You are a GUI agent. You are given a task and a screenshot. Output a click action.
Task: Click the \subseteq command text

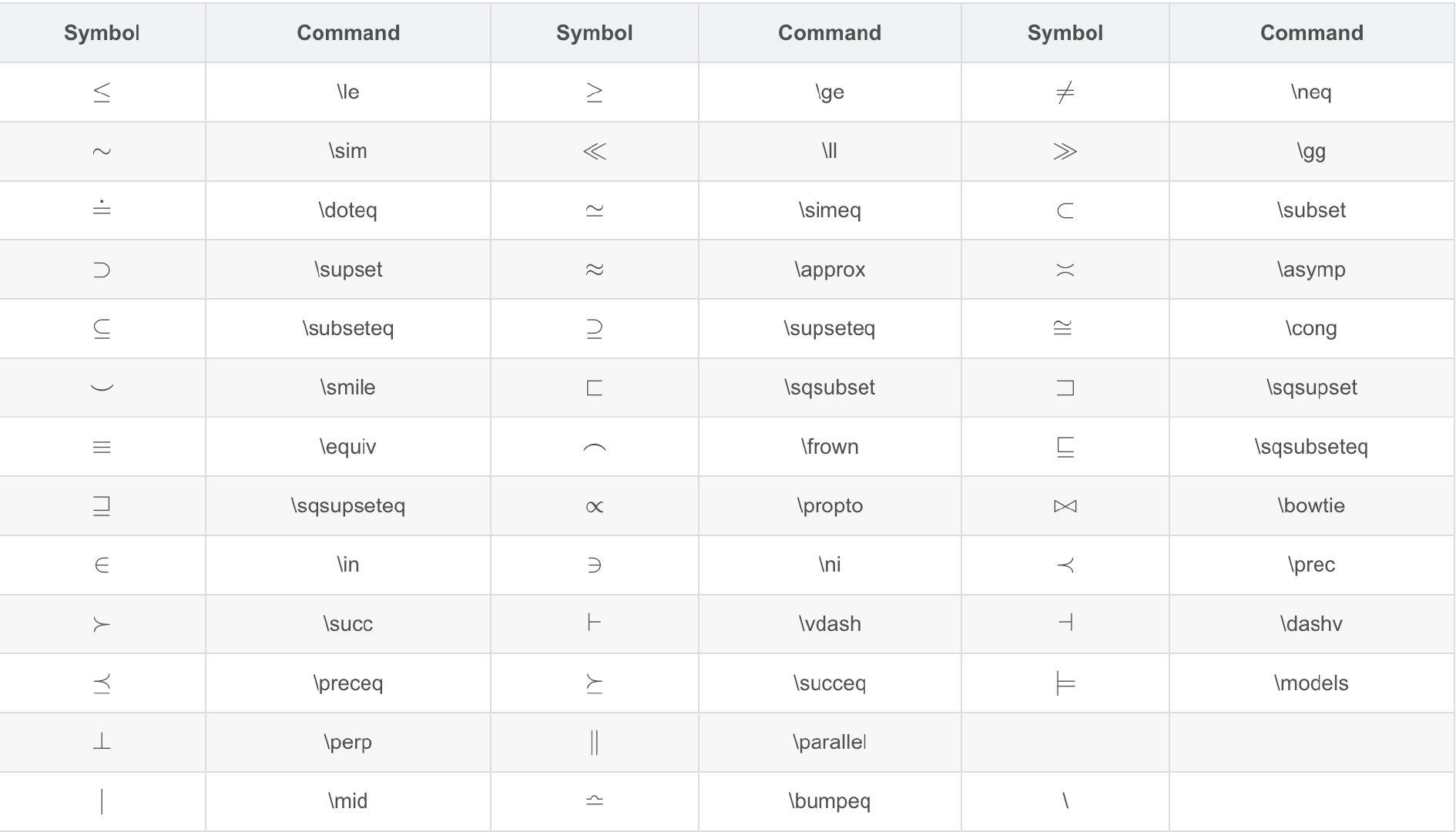348,328
